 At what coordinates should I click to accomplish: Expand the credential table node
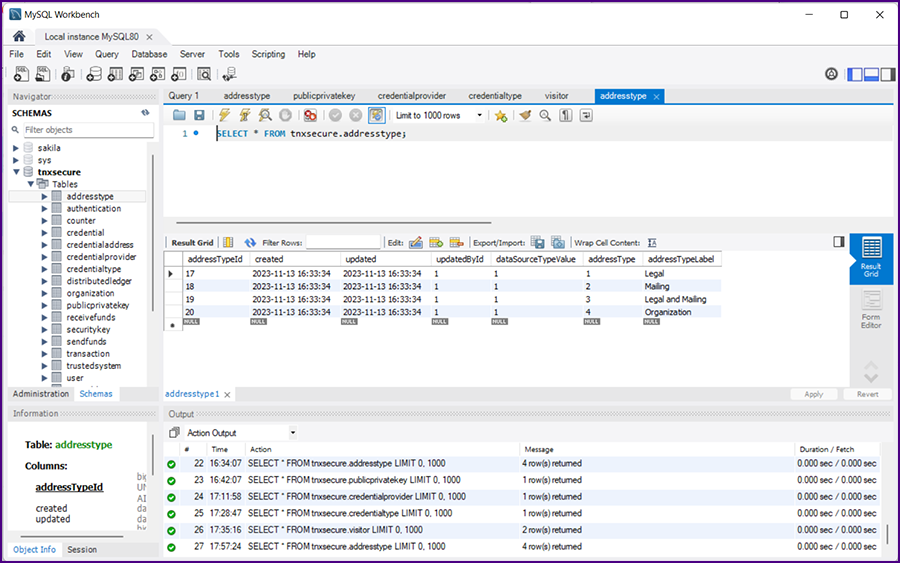44,233
